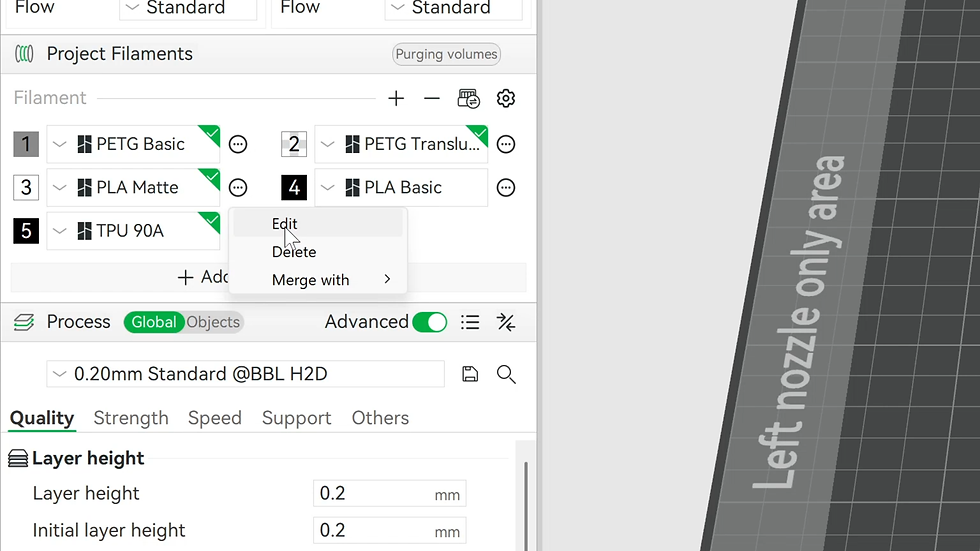Open more options for PLA Matte filament

pyautogui.click(x=238, y=187)
